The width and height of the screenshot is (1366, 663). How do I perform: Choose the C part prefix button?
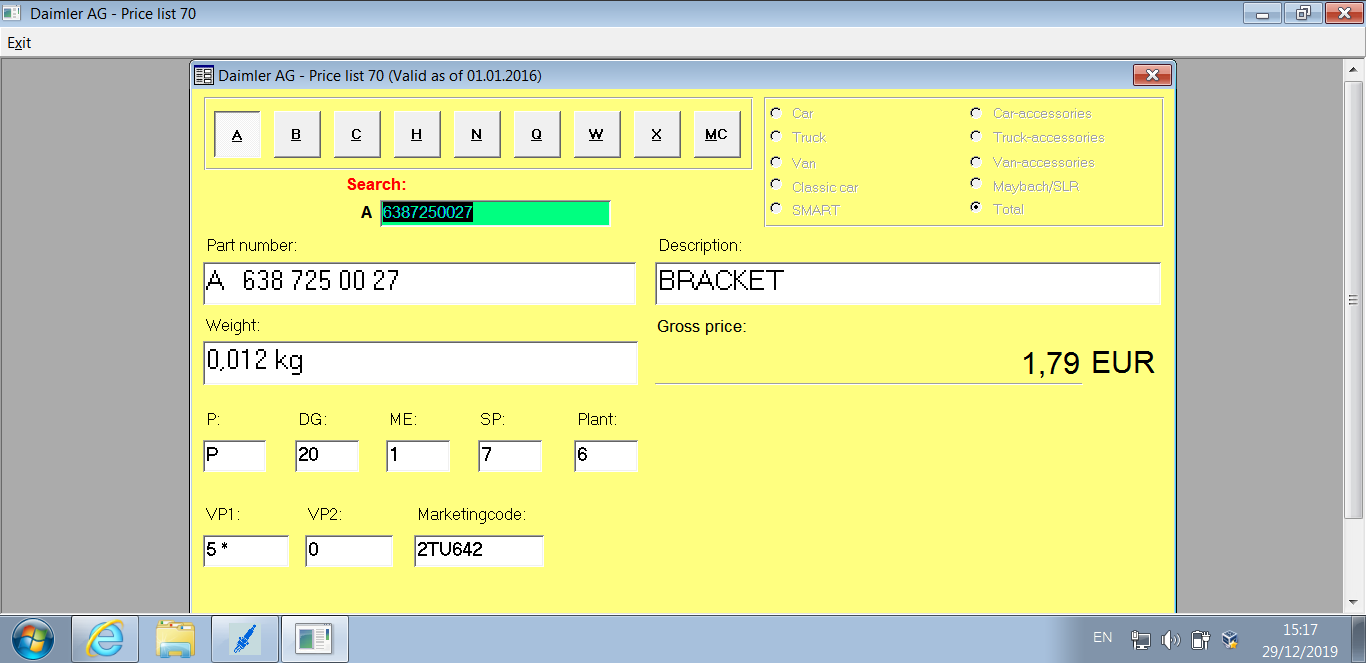tap(357, 135)
